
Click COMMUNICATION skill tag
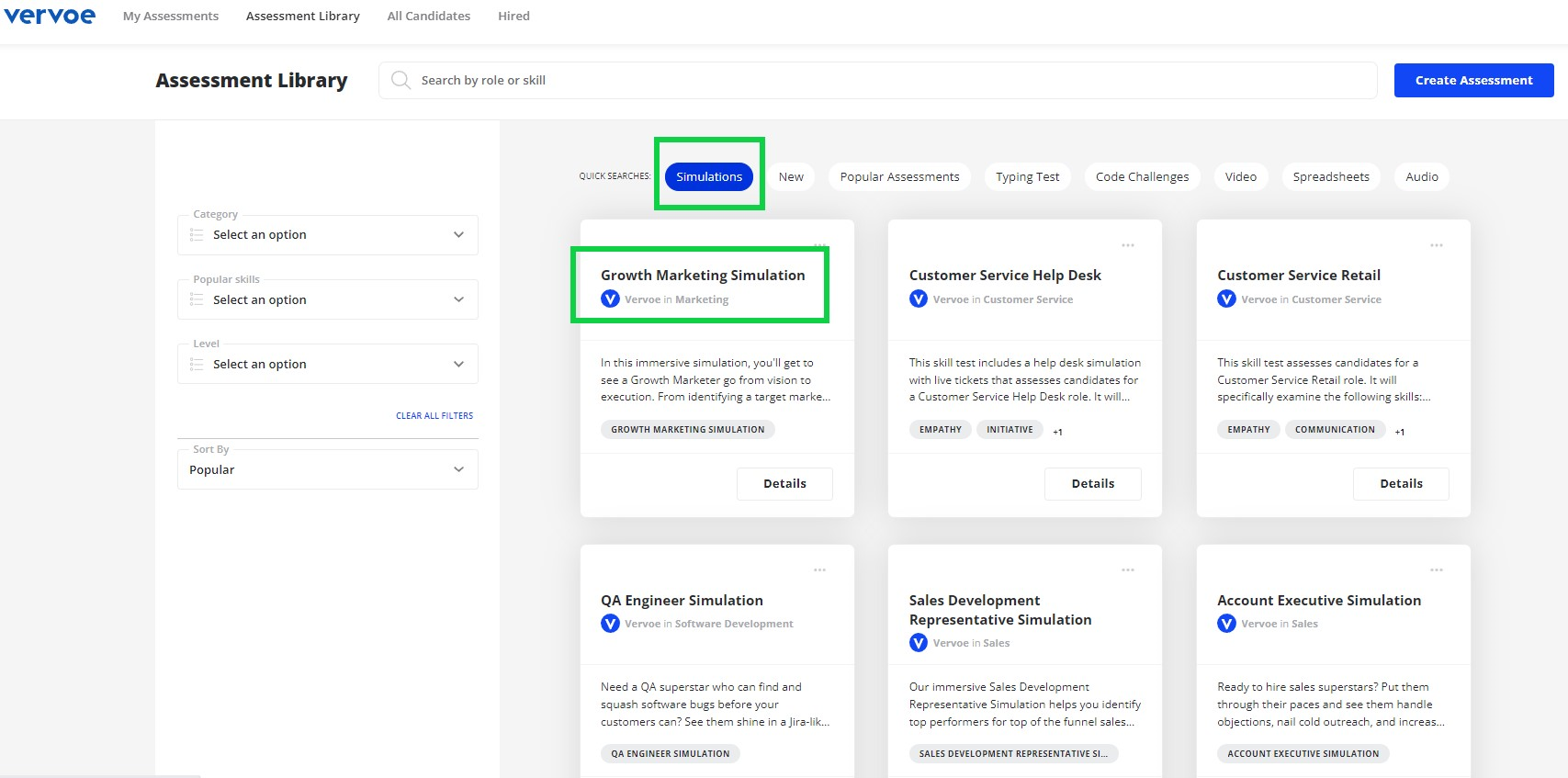[1335, 429]
